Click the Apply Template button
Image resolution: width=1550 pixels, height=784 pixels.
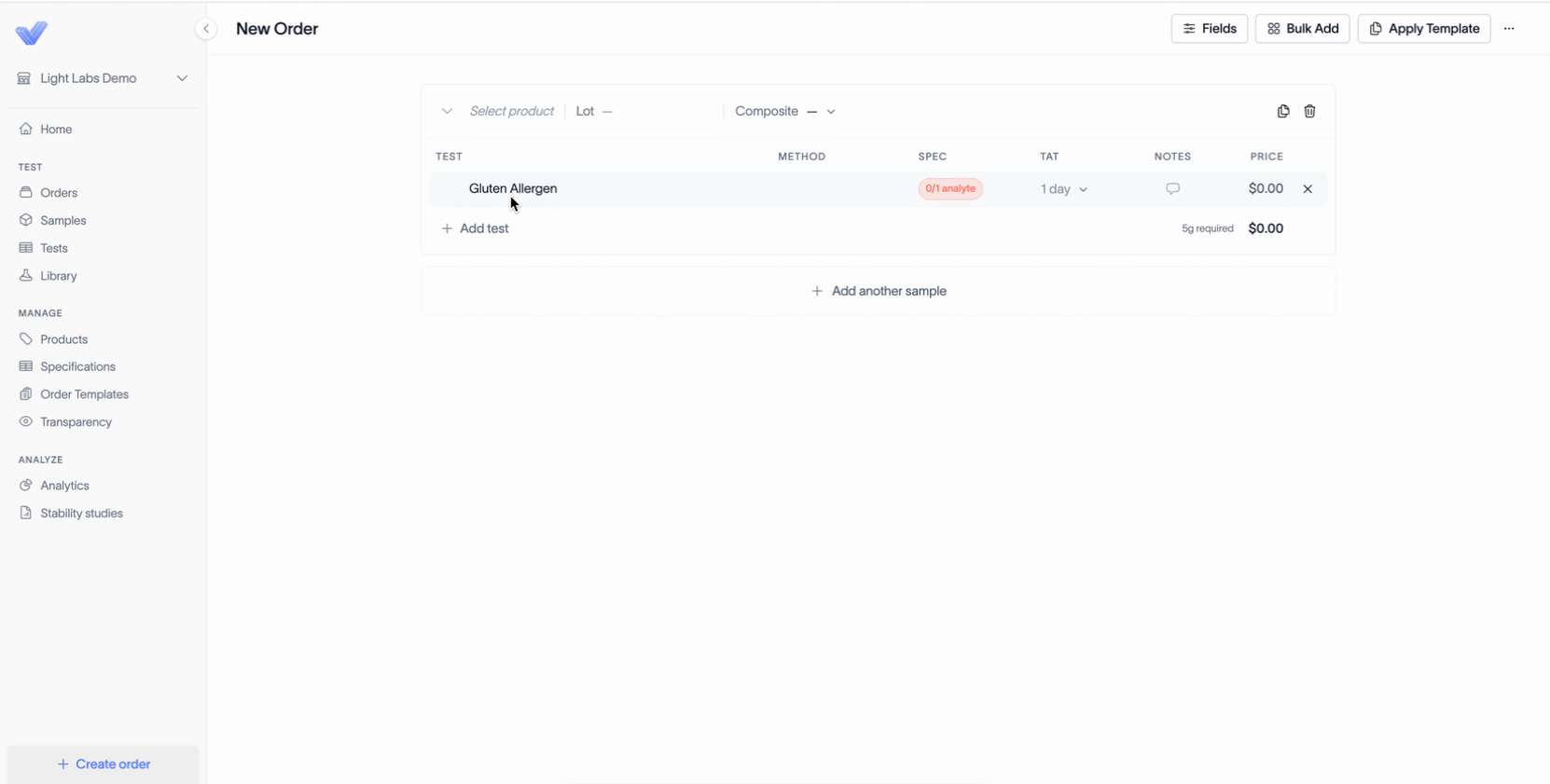click(1424, 29)
